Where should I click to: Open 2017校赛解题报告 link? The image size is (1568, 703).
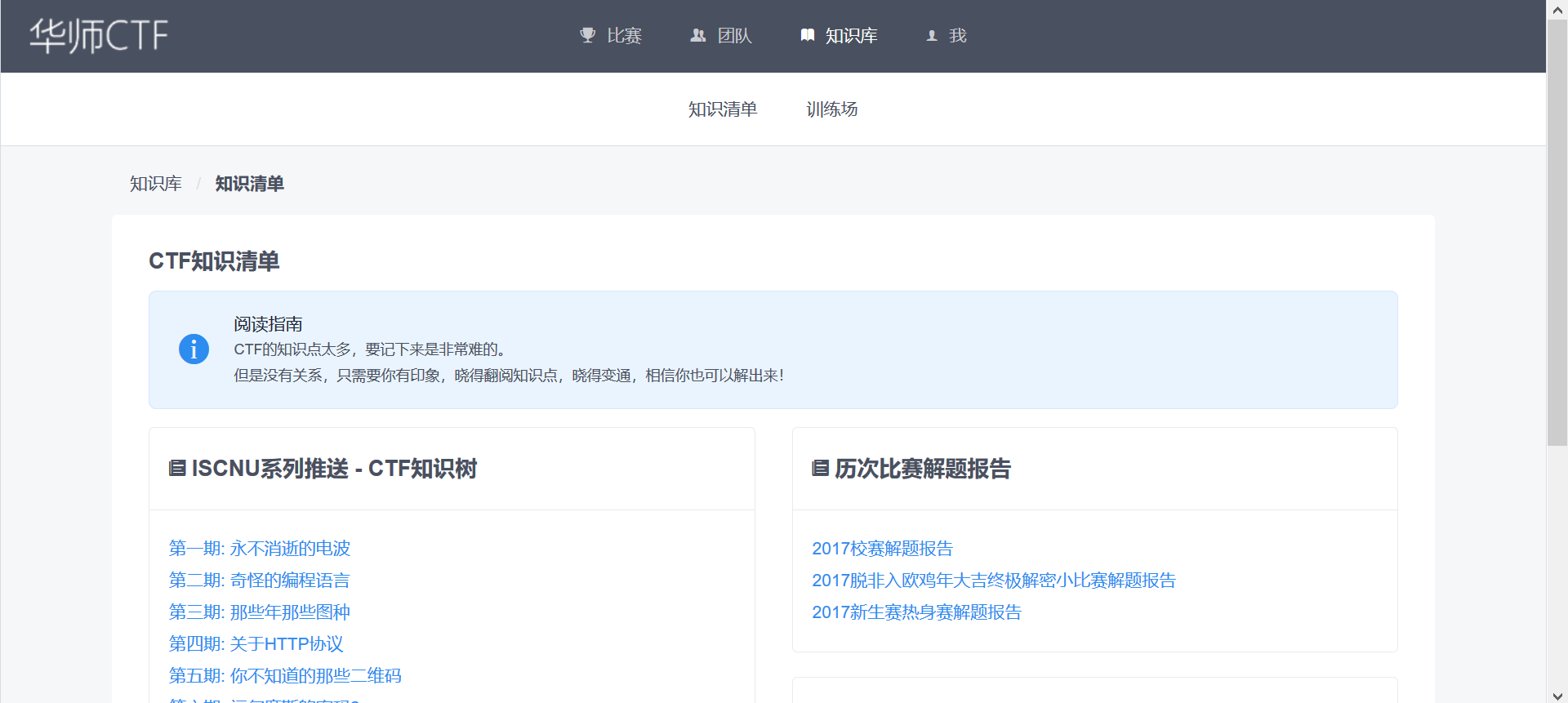pos(882,549)
